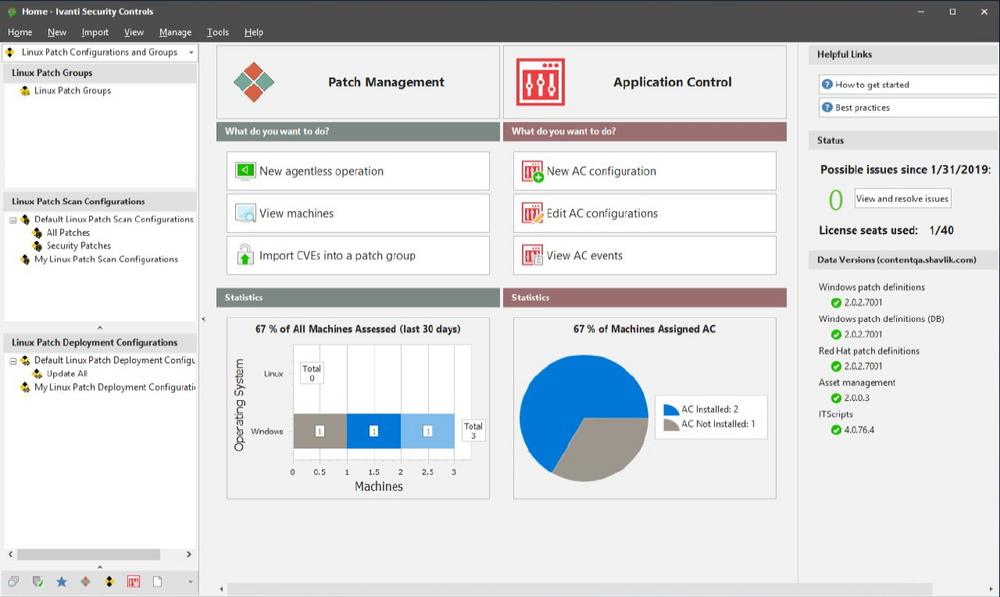Click the Patch Management diamond logo
Screen dimensions: 1000x597
pos(253,82)
